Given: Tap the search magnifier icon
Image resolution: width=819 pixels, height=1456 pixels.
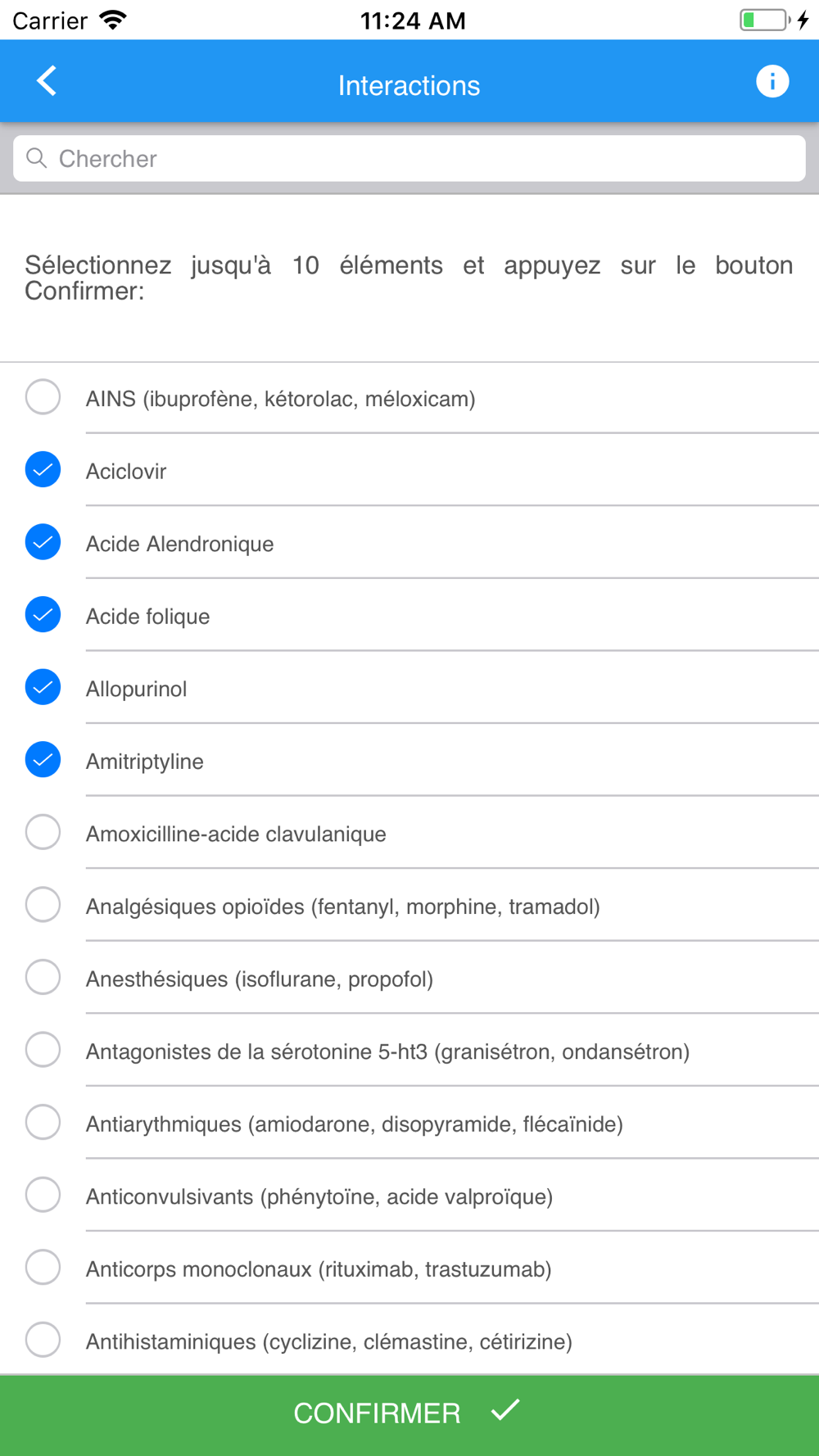Looking at the screenshot, I should pyautogui.click(x=37, y=158).
